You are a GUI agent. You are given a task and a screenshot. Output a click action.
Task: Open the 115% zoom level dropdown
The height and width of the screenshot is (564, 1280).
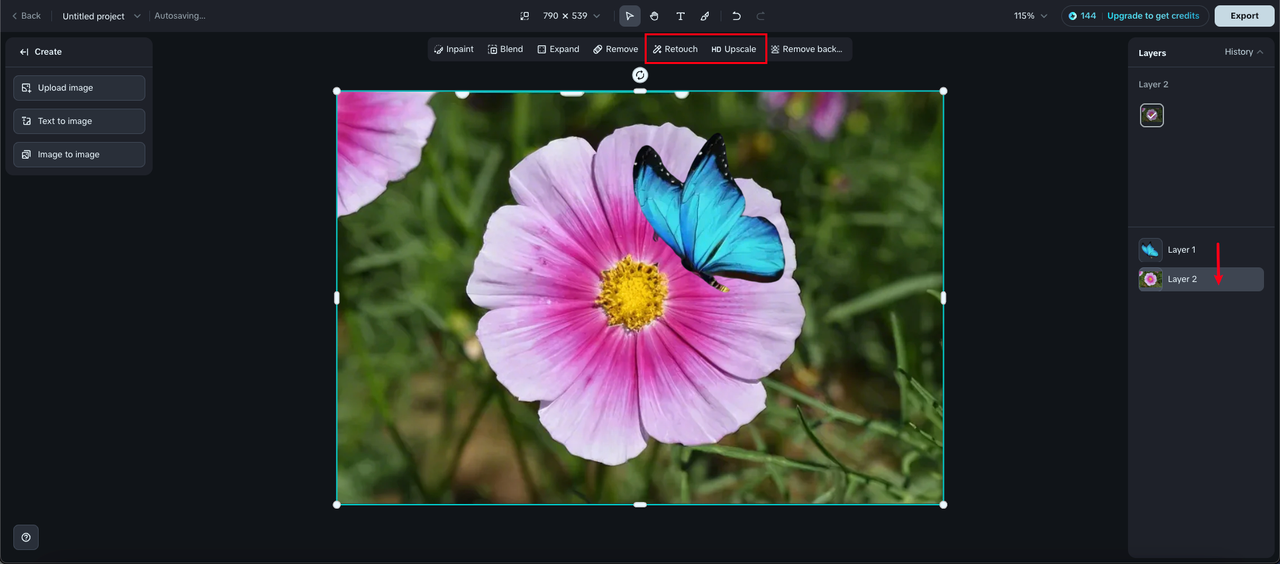coord(1031,16)
